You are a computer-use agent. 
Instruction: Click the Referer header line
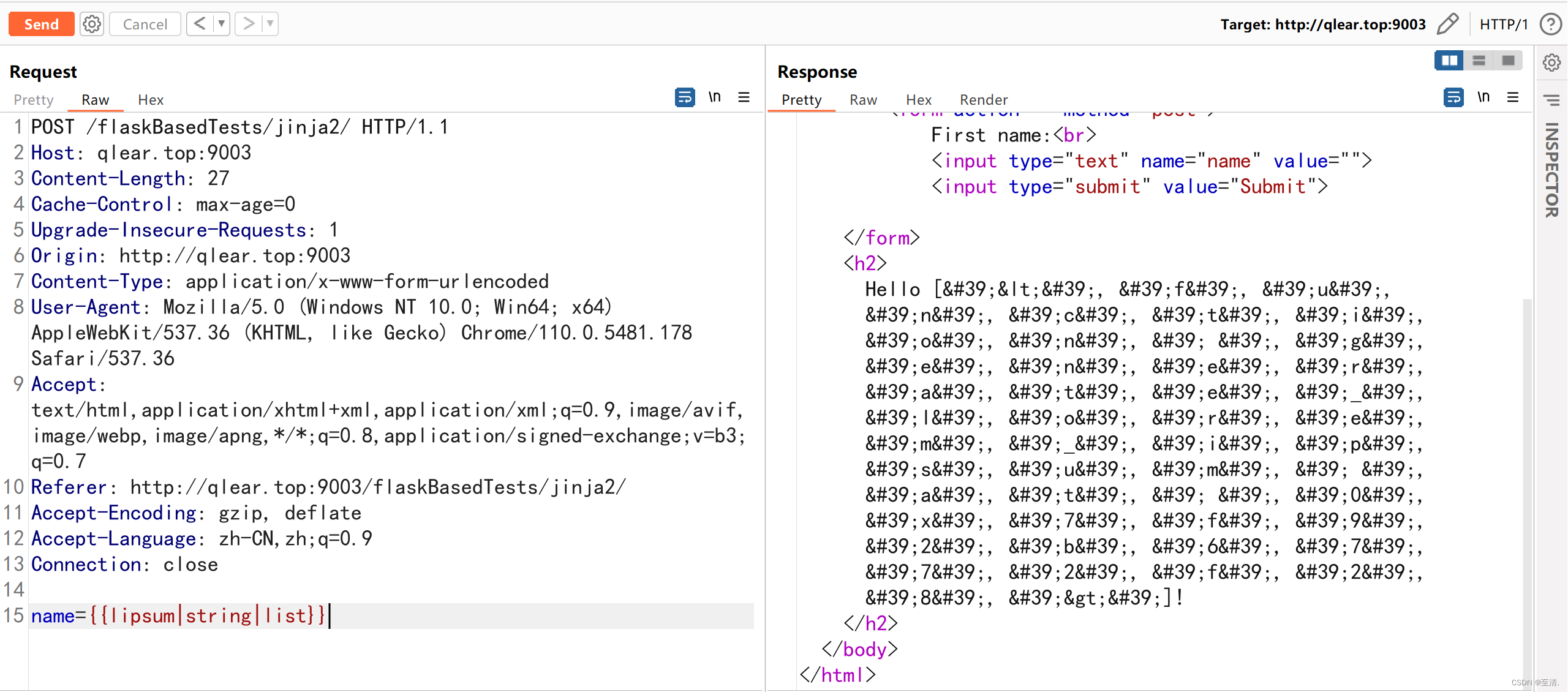330,487
